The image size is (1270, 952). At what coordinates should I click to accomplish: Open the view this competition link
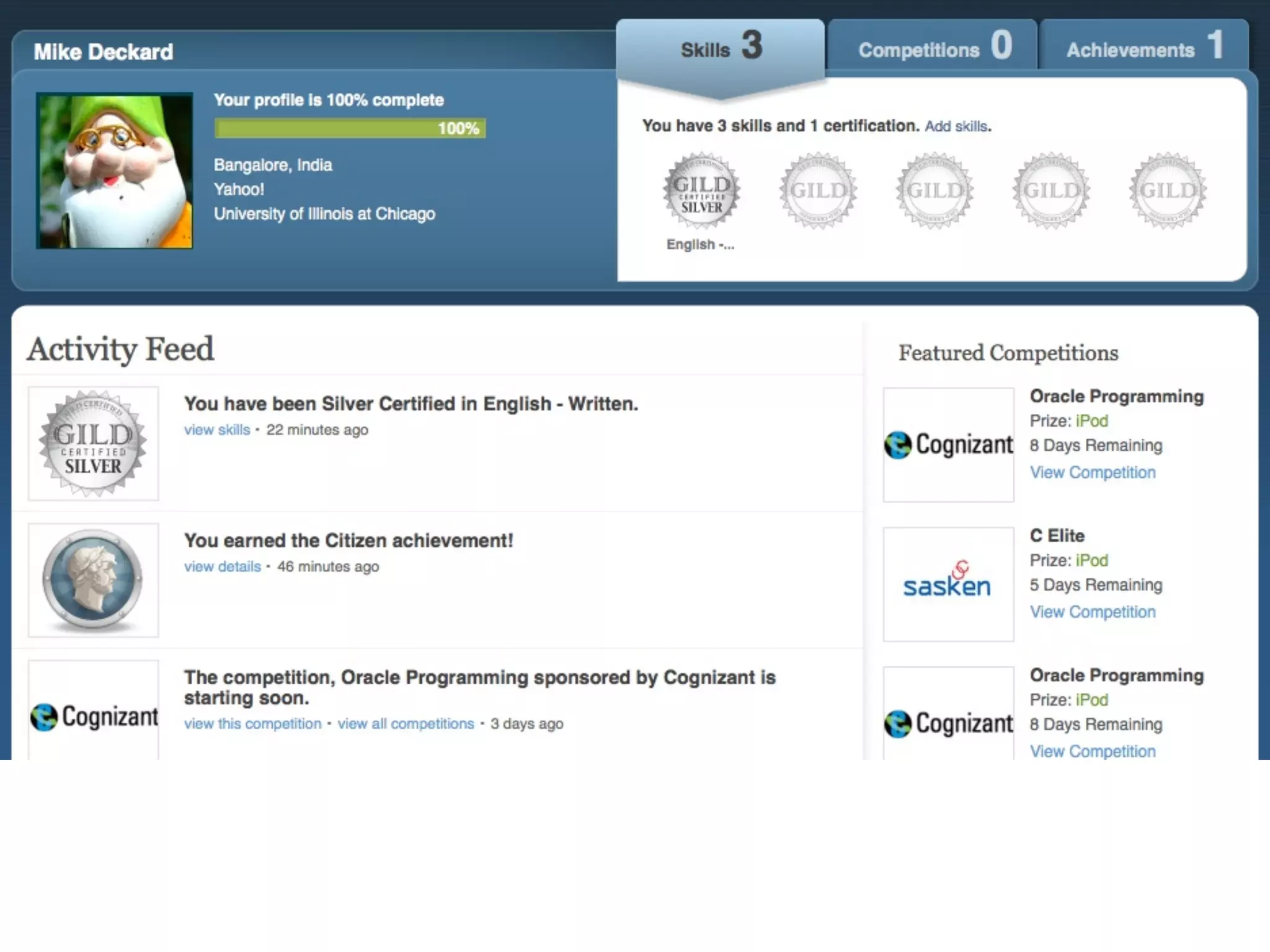252,724
